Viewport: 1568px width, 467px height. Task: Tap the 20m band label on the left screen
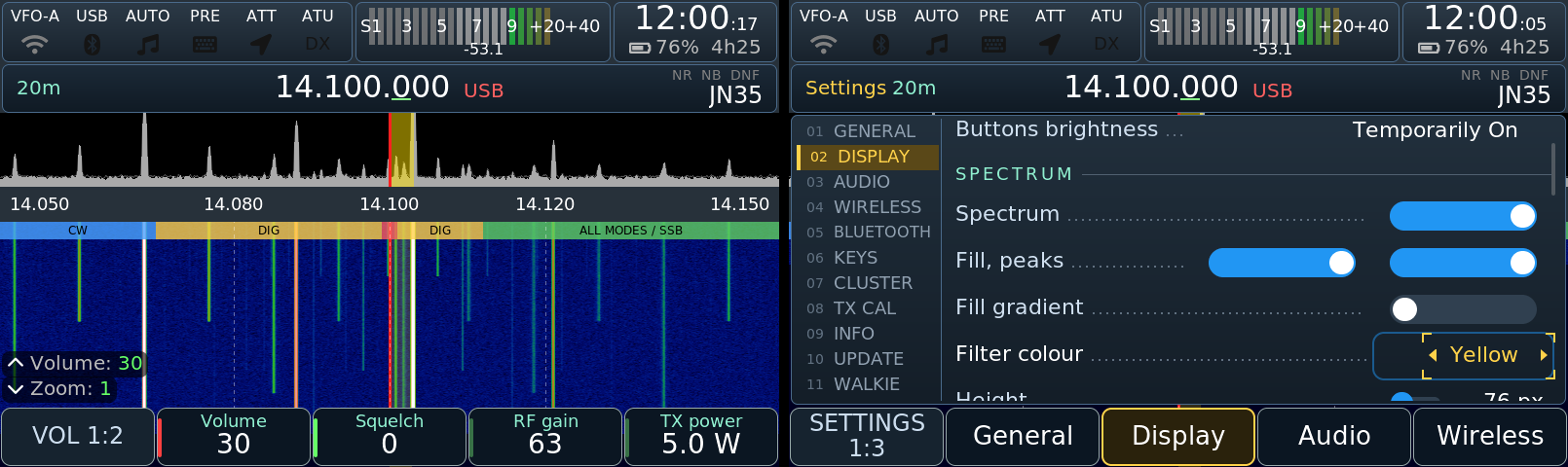[39, 89]
